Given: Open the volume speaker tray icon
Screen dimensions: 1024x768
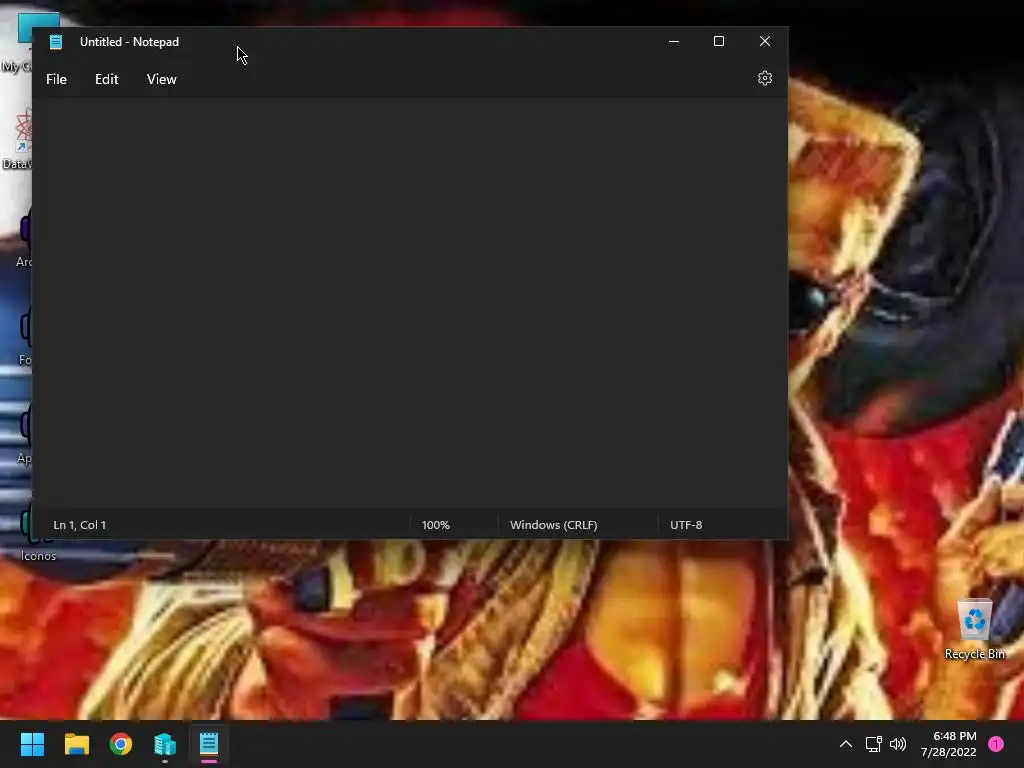Looking at the screenshot, I should tap(898, 744).
